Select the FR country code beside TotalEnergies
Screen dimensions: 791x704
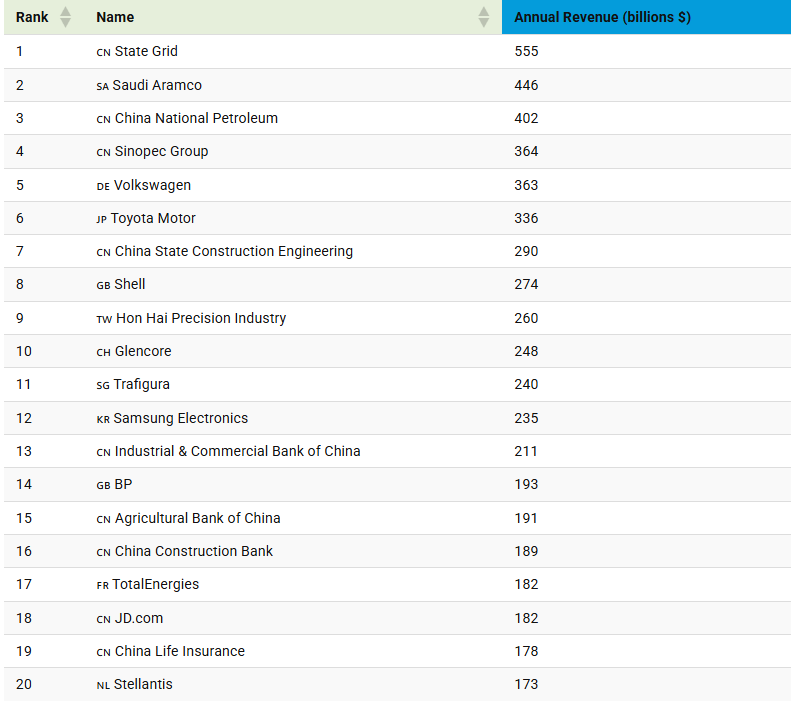102,585
